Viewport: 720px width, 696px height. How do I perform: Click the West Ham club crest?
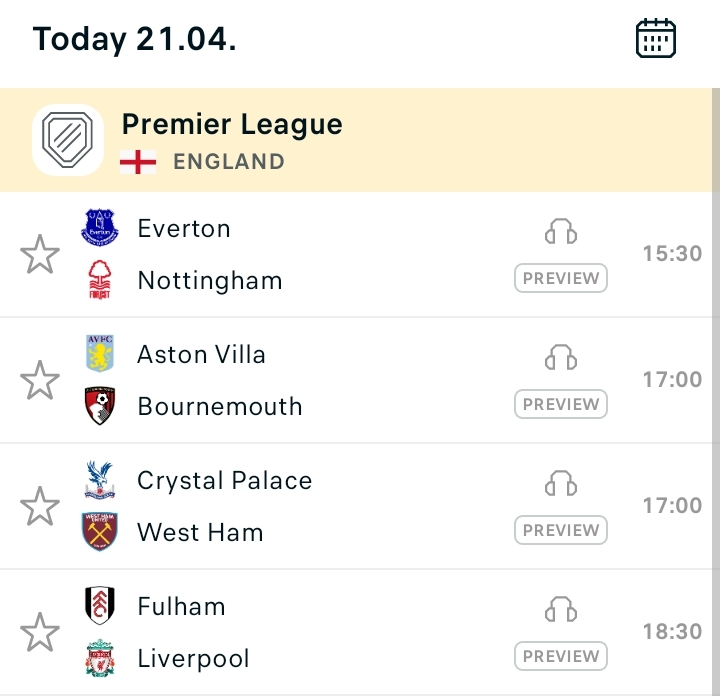point(100,532)
